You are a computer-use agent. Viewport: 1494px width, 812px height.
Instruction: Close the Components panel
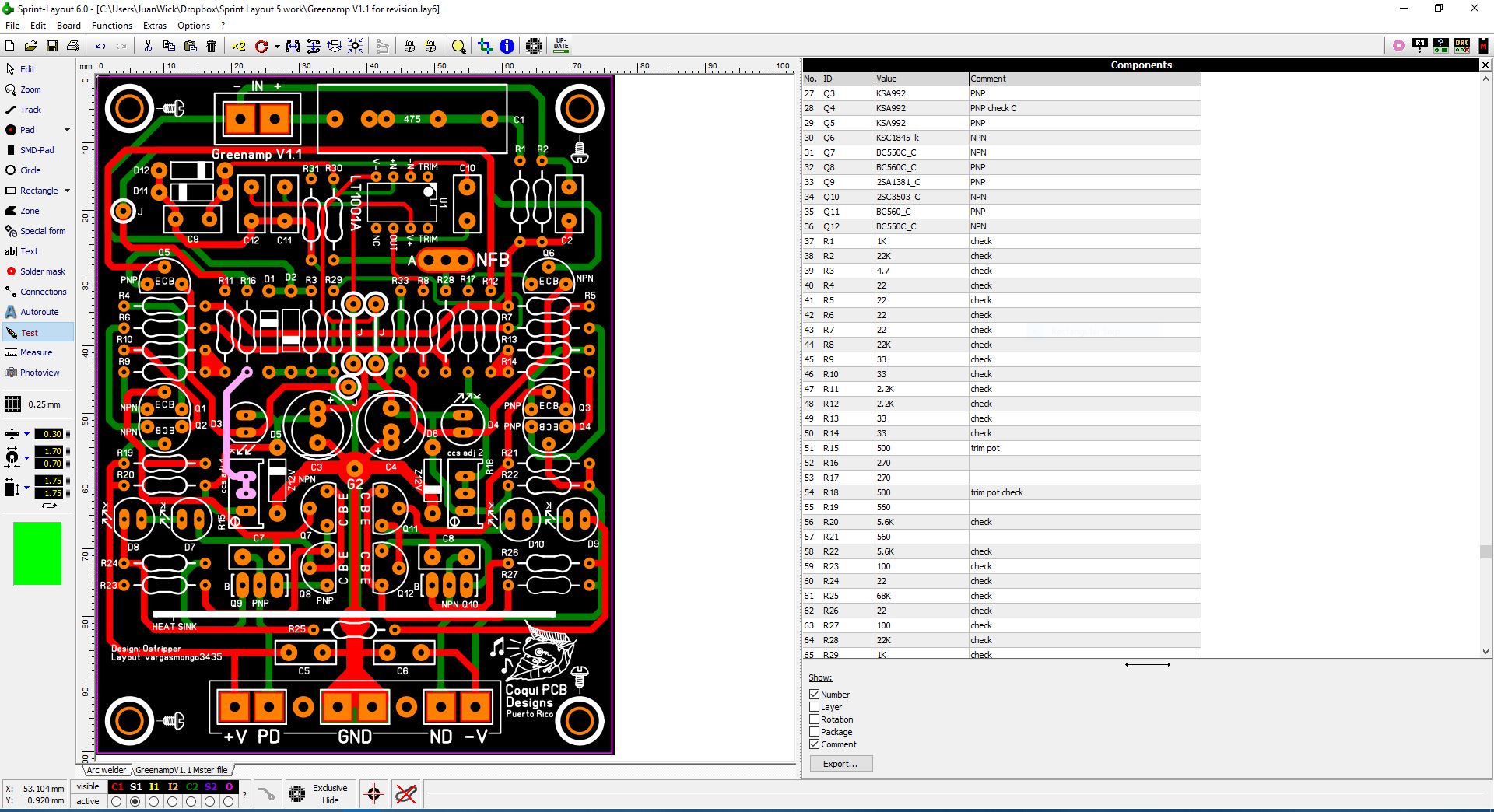[1485, 65]
